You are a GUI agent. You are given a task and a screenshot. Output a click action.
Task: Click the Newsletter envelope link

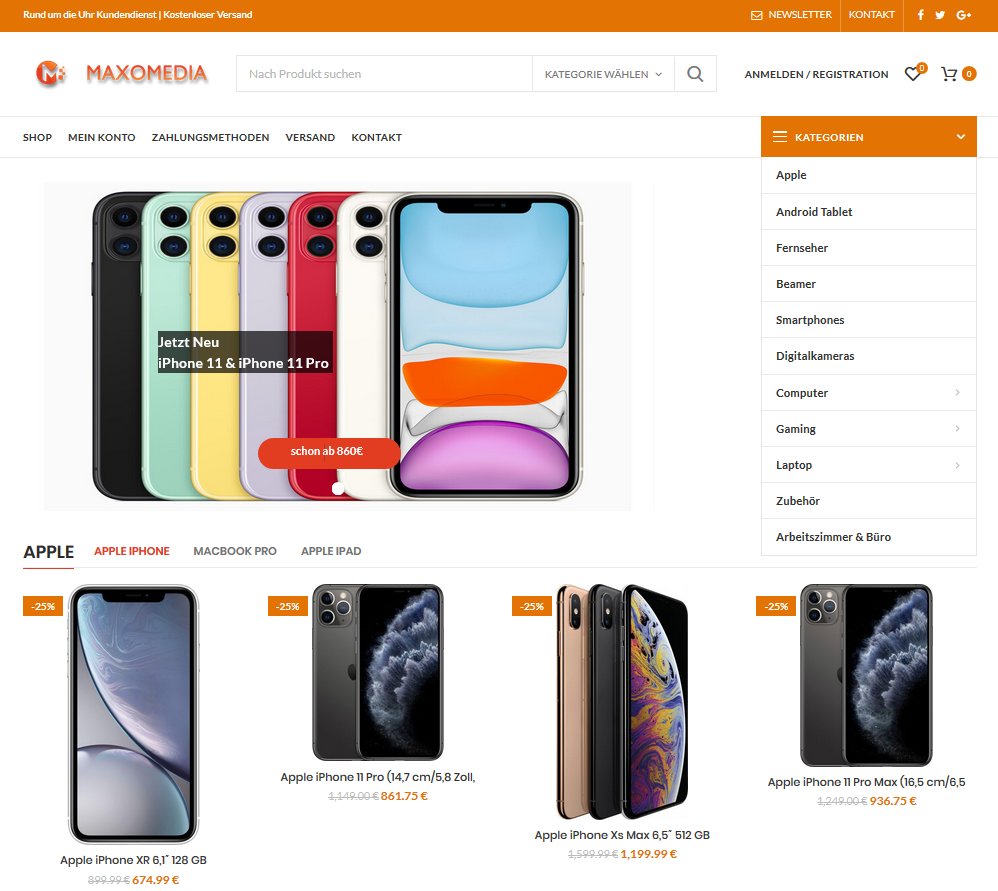(x=791, y=15)
